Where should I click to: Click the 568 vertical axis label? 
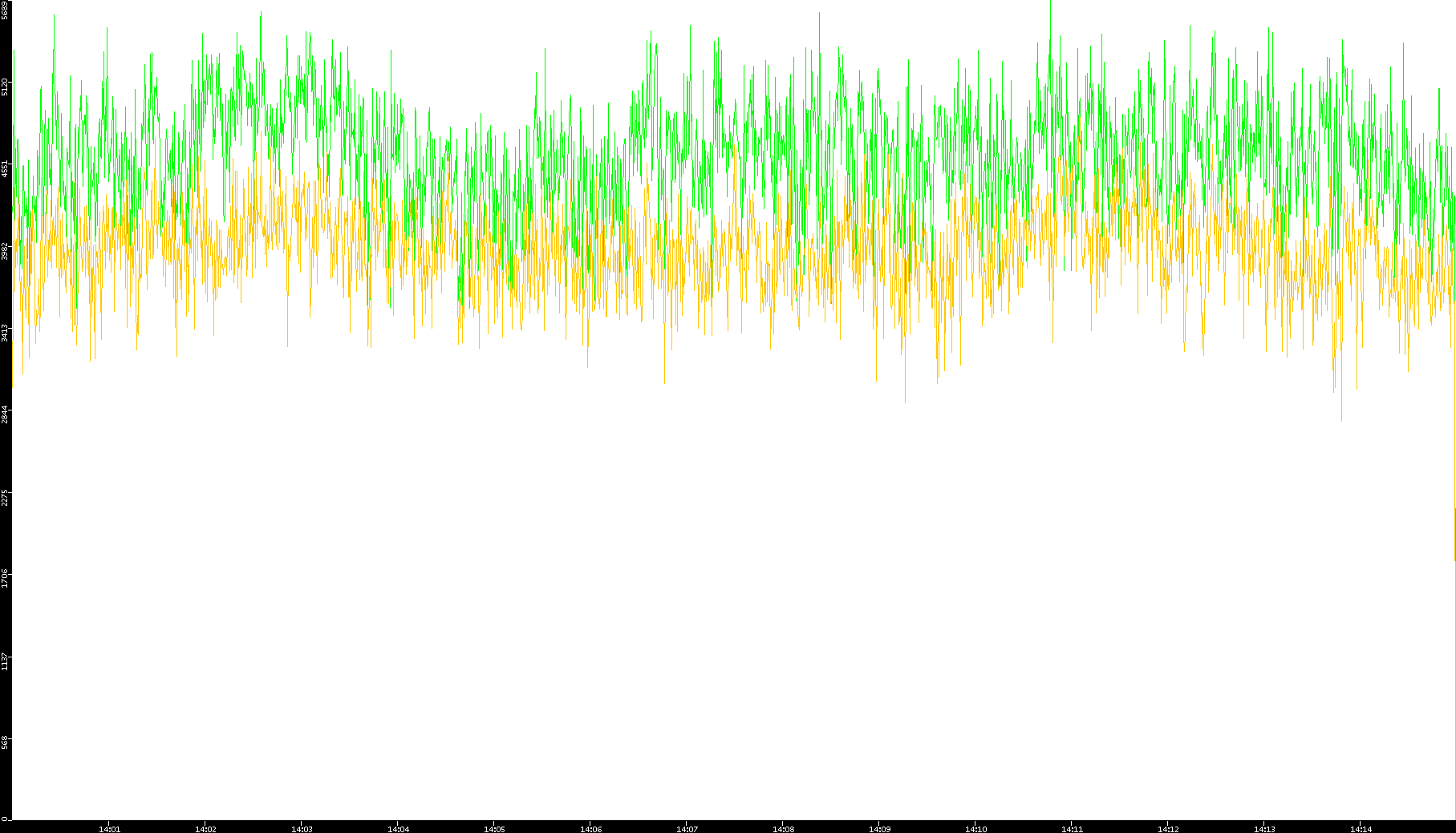(5, 742)
